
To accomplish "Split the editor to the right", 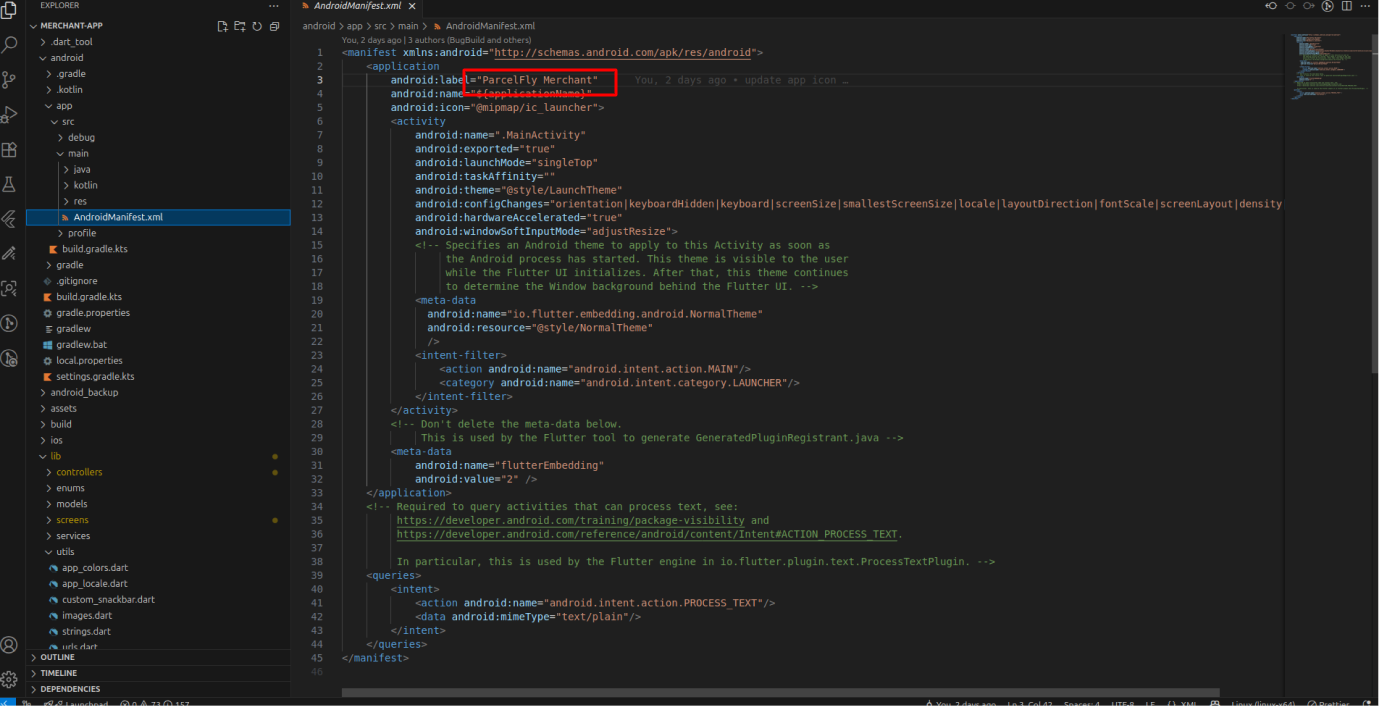I will pos(1346,6).
